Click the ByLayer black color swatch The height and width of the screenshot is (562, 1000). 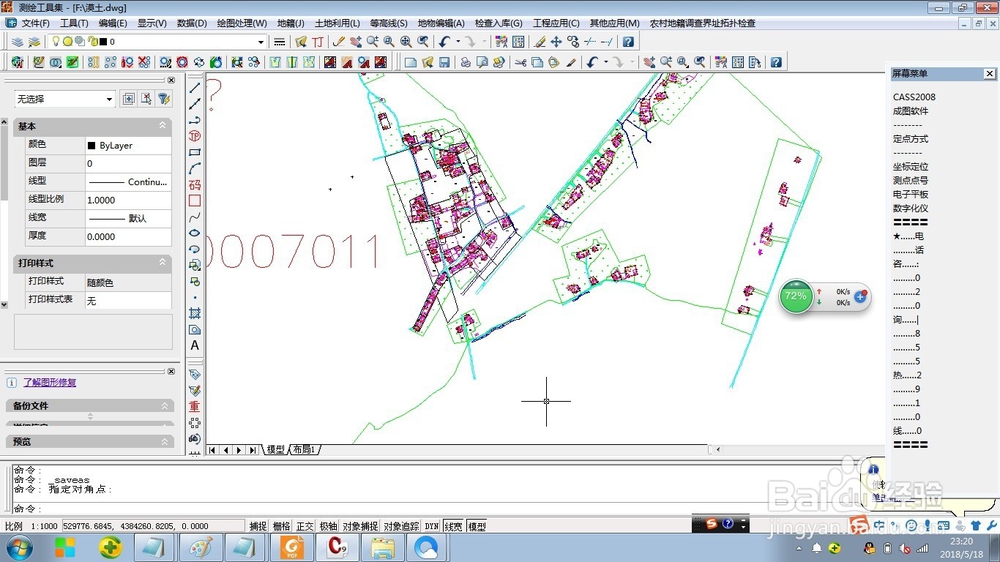tap(91, 145)
